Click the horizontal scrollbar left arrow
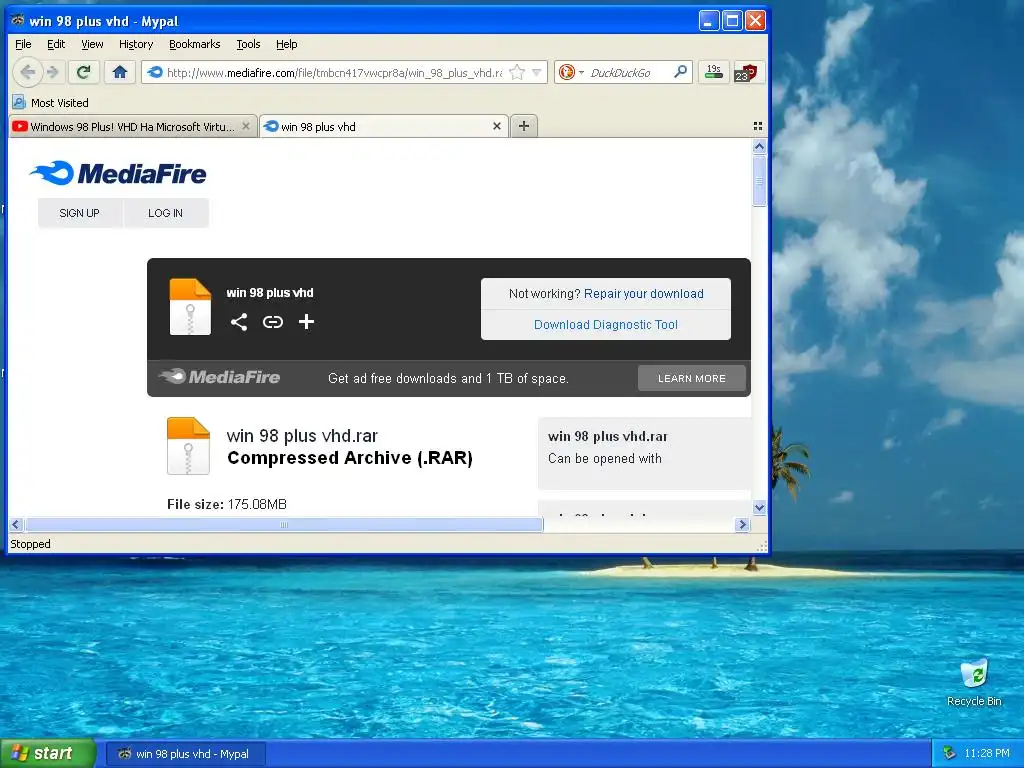Image resolution: width=1024 pixels, height=768 pixels. point(16,524)
